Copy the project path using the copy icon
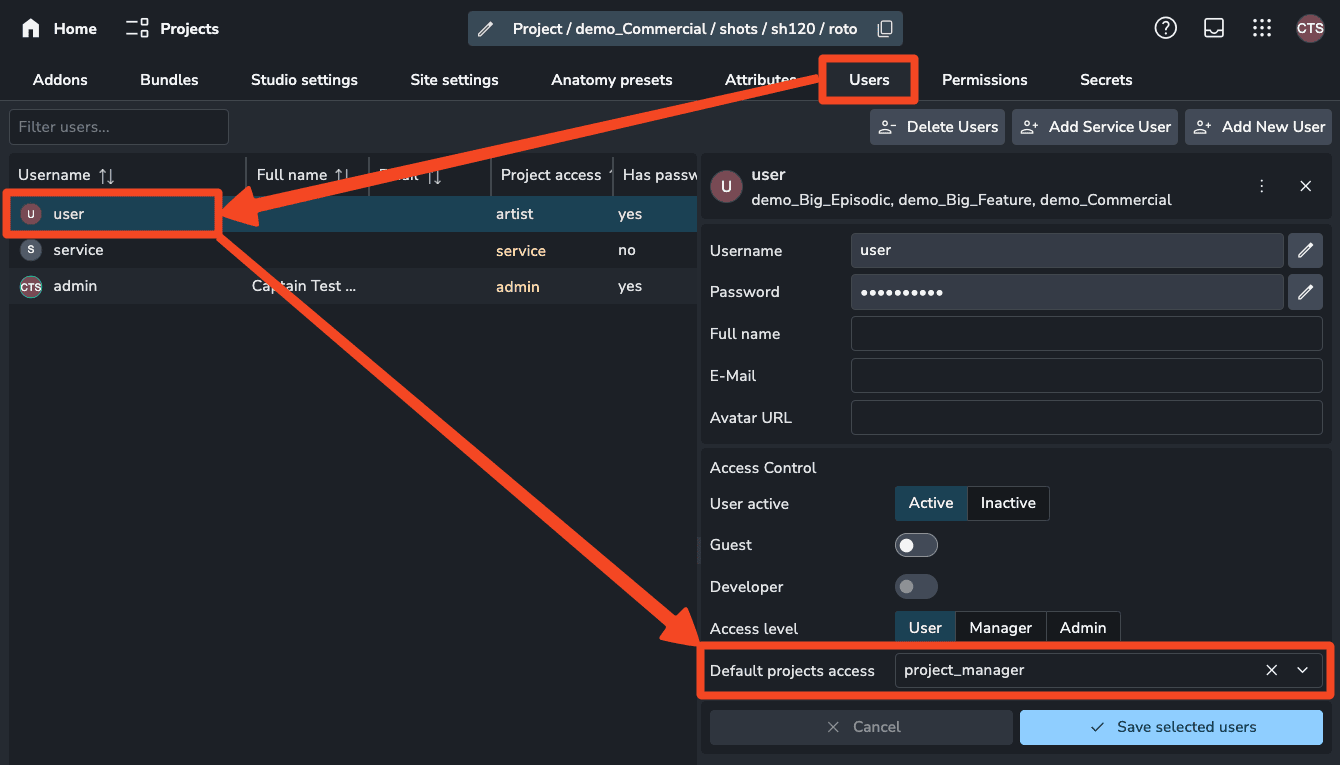Screen dimensions: 1340x765 (885, 28)
